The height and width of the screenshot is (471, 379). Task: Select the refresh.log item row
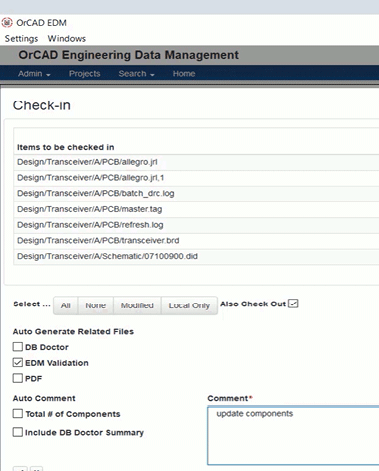pos(196,225)
